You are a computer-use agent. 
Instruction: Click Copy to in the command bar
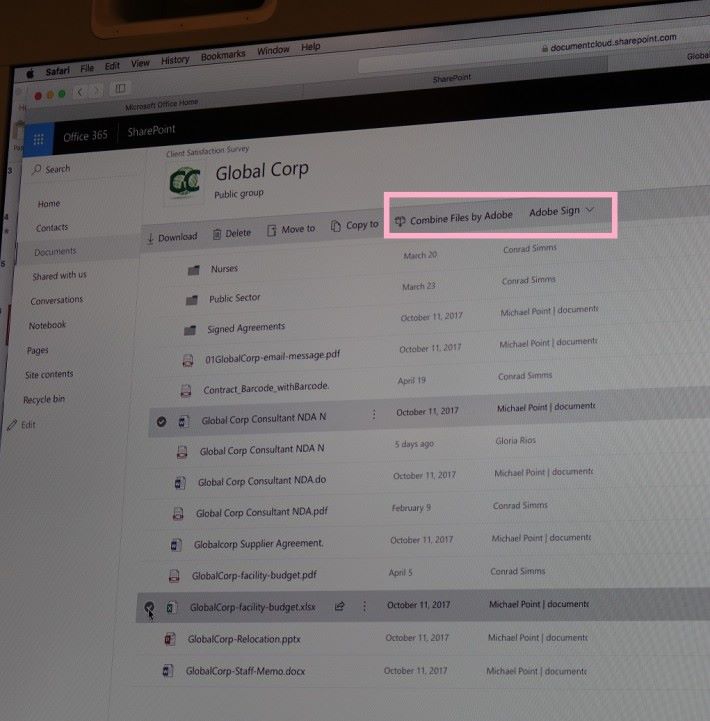pos(355,225)
